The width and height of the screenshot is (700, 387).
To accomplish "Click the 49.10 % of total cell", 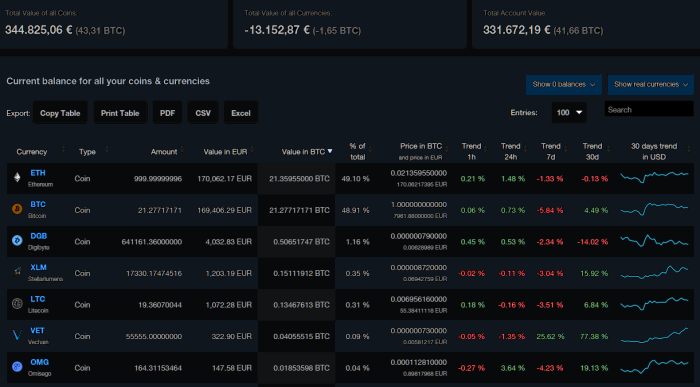I will 355,179.
